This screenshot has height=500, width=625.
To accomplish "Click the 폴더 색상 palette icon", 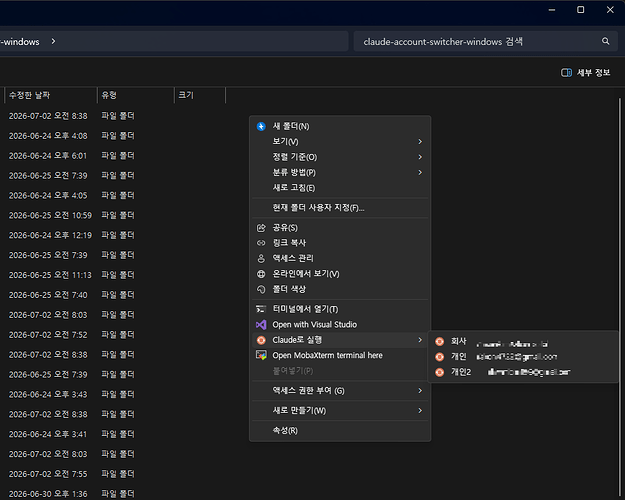I will tap(261, 289).
